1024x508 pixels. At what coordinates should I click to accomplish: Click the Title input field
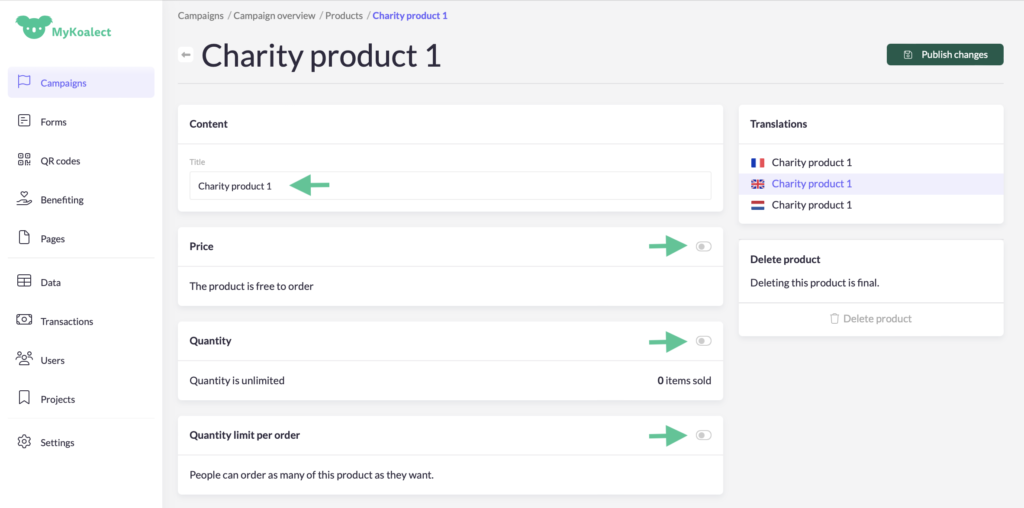click(x=450, y=186)
